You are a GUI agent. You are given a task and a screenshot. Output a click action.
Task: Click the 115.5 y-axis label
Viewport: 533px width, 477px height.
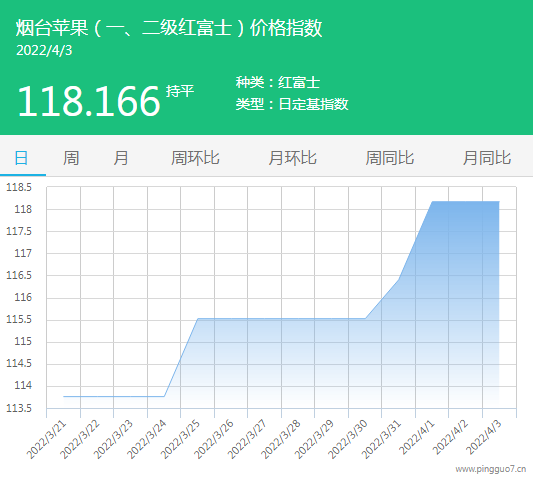click(x=19, y=320)
